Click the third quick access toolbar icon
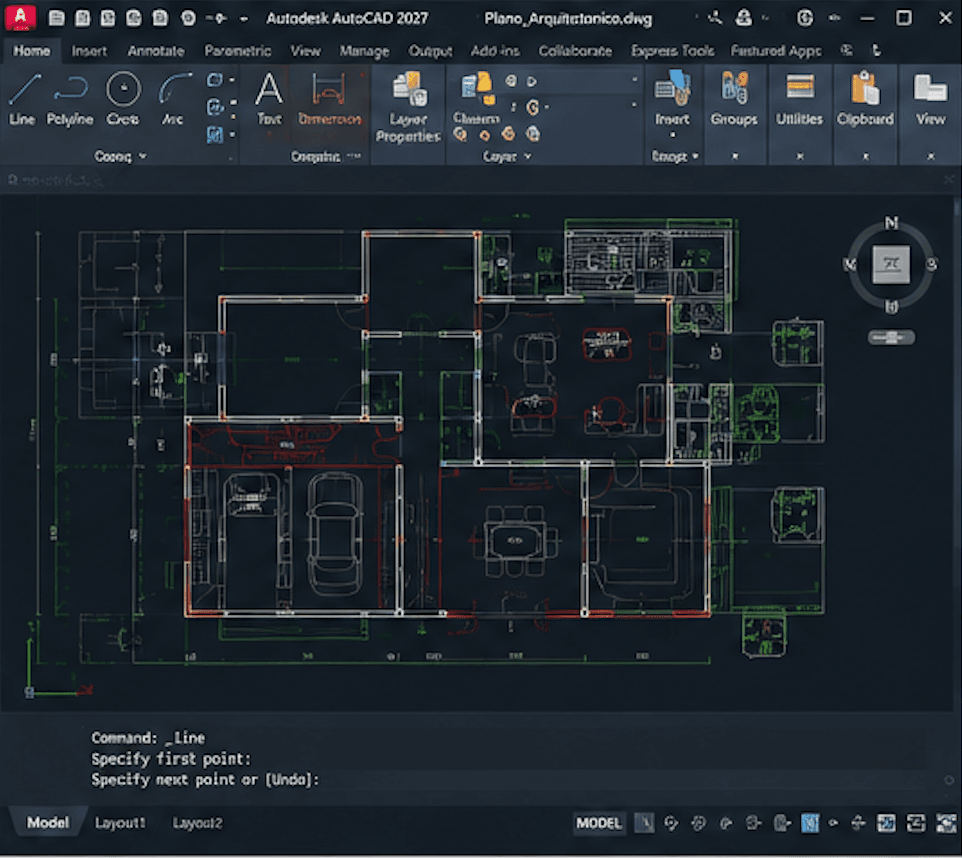Viewport: 962px width, 858px height. (108, 18)
